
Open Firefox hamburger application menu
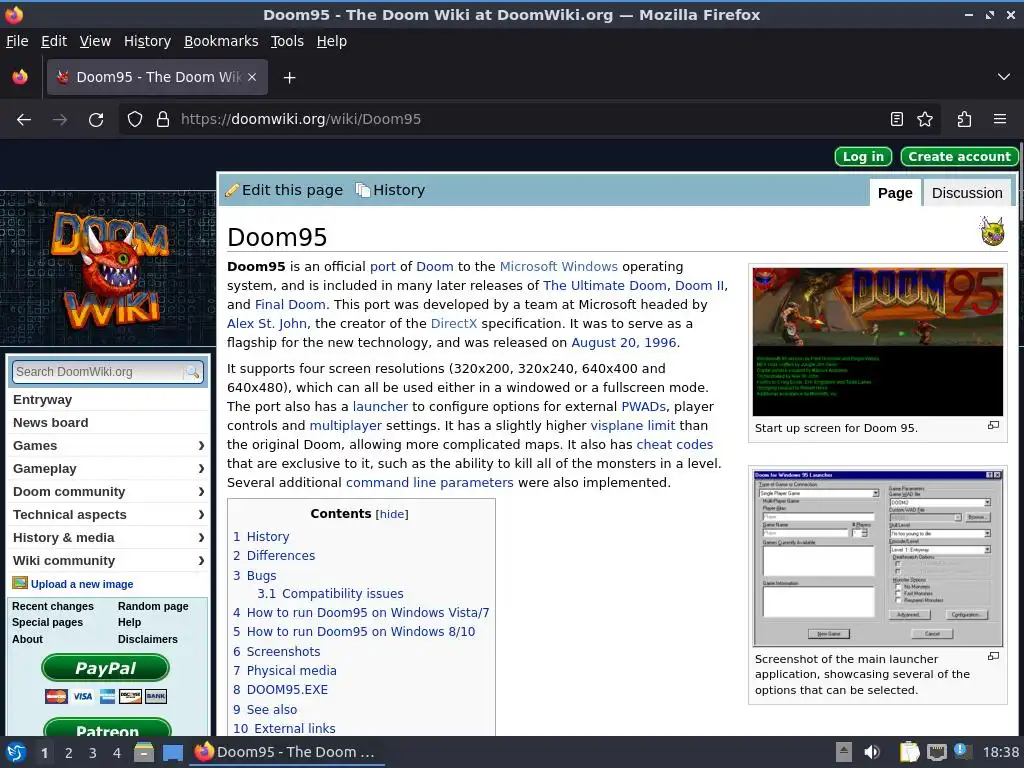(x=1000, y=120)
